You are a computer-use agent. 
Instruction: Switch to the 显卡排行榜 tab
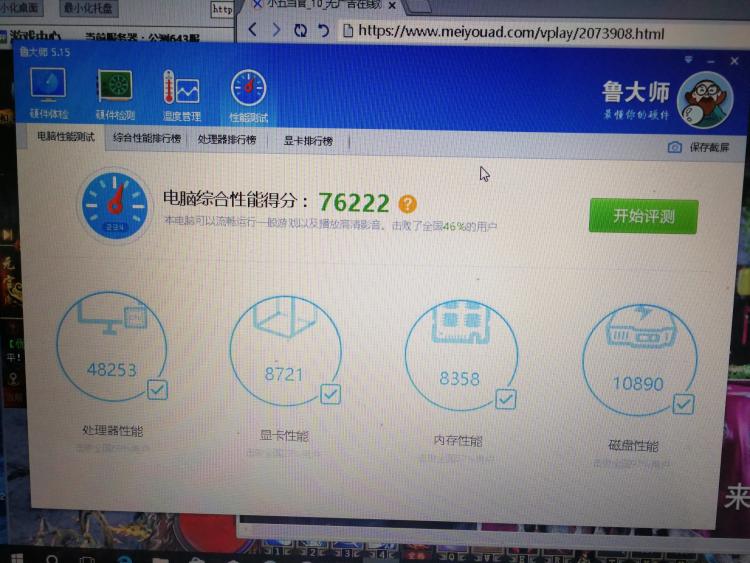tap(308, 141)
